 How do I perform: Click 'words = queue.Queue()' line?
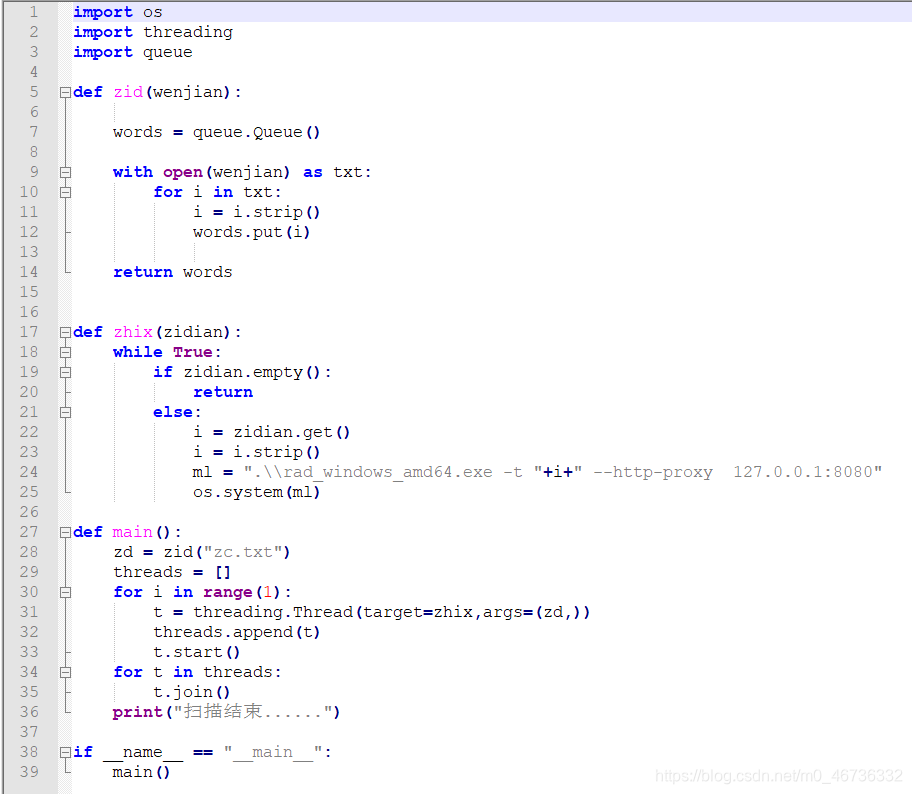[x=216, y=133]
